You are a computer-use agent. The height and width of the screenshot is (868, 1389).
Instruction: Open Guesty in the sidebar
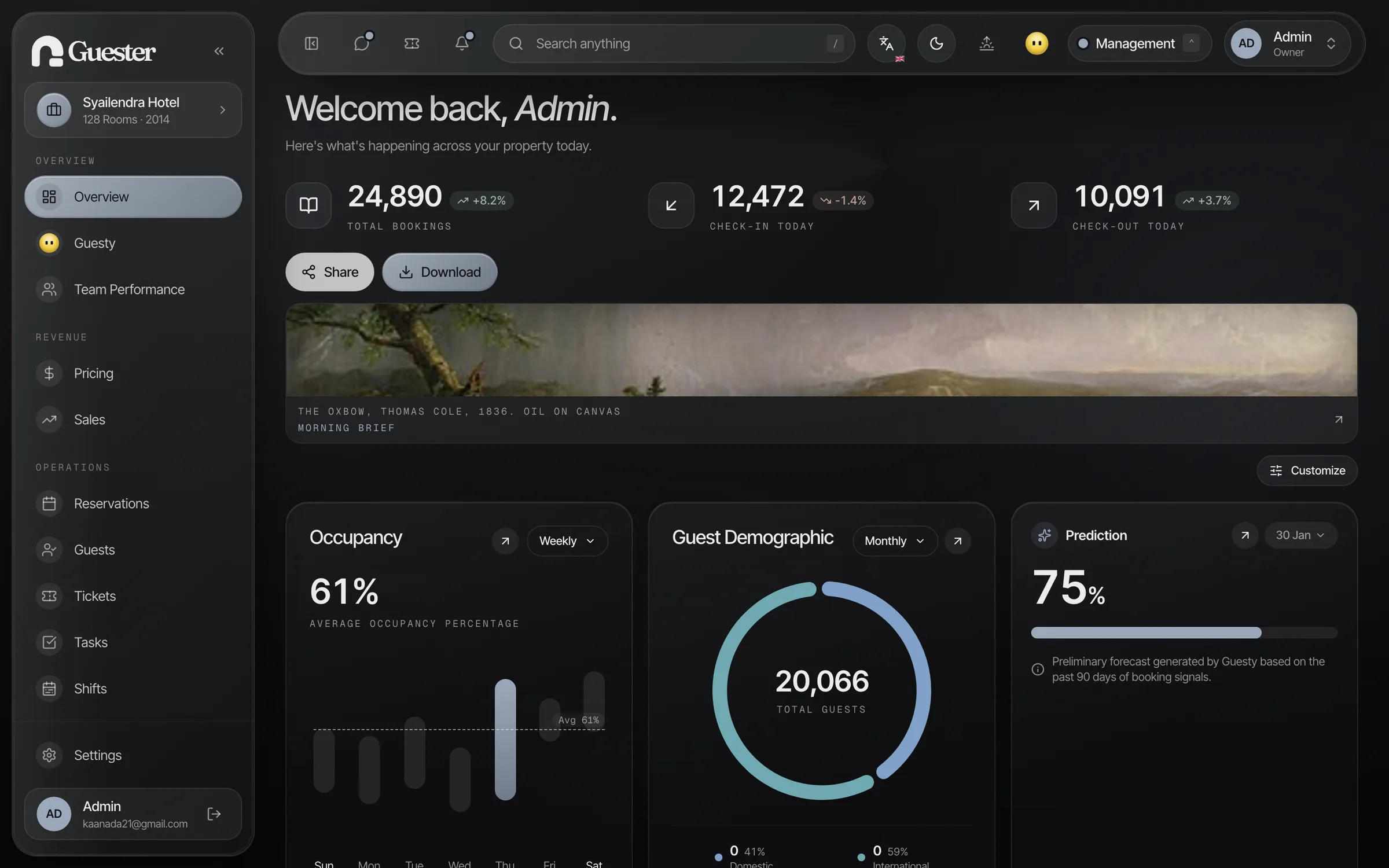pyautogui.click(x=133, y=243)
